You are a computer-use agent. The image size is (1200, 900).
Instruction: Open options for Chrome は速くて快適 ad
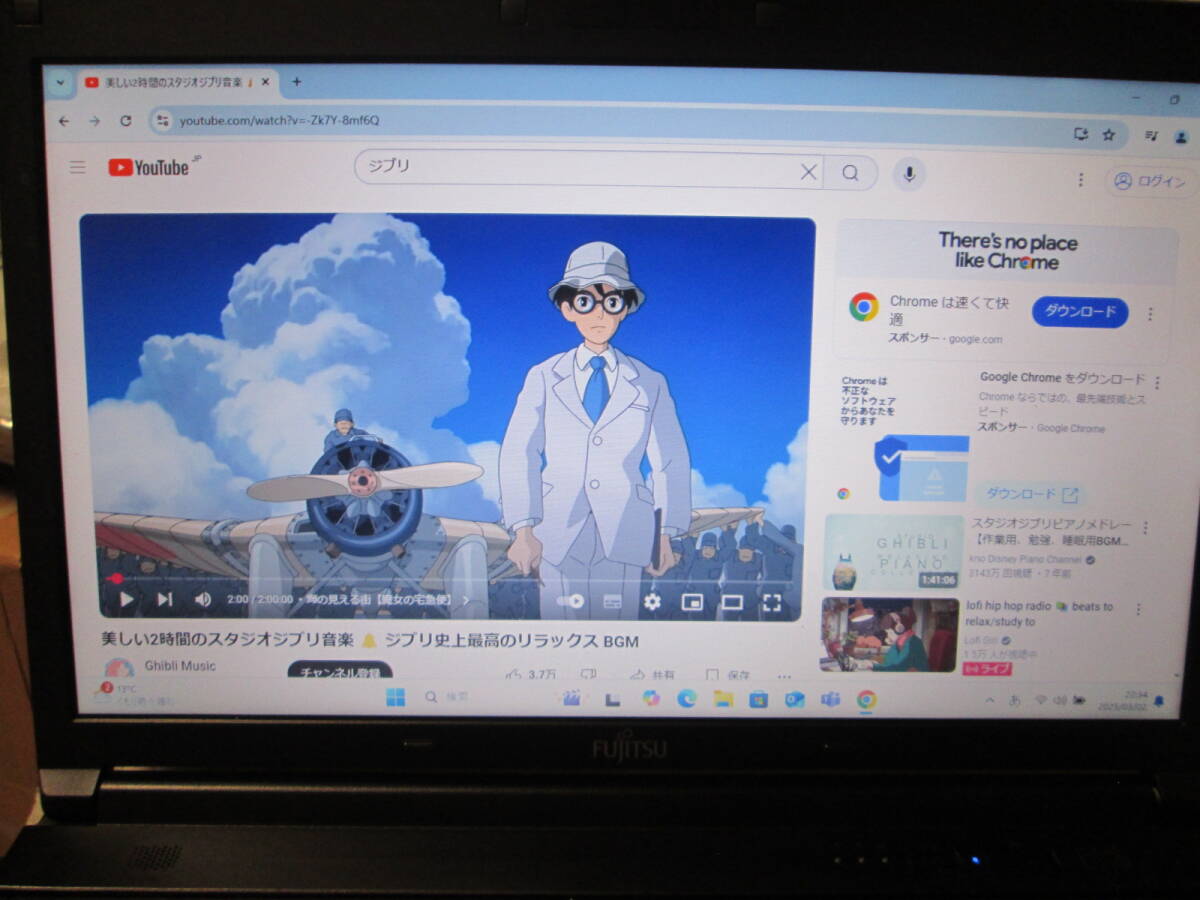tap(1150, 314)
